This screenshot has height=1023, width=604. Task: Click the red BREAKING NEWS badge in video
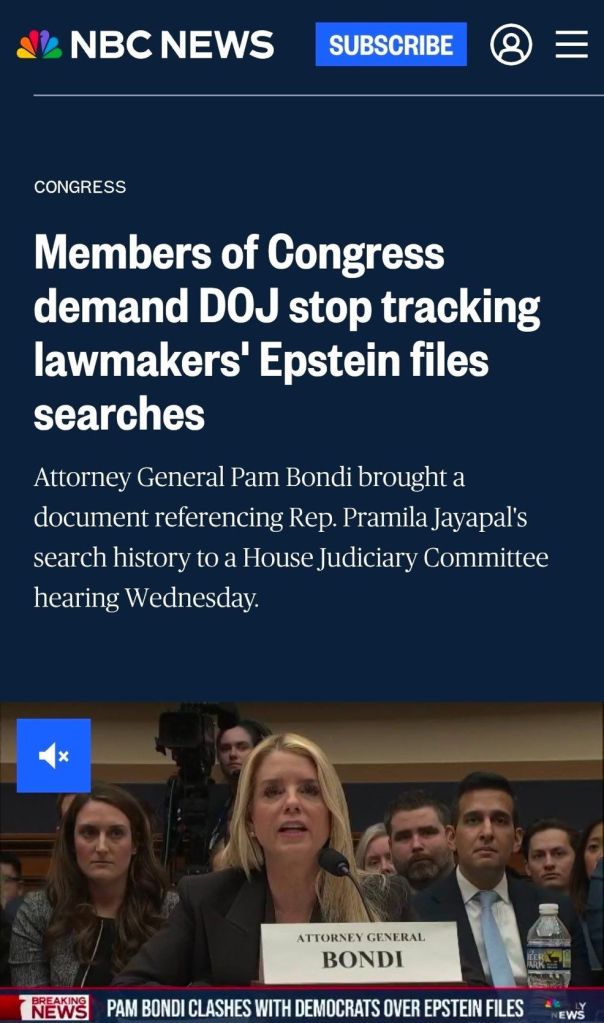click(x=53, y=1008)
